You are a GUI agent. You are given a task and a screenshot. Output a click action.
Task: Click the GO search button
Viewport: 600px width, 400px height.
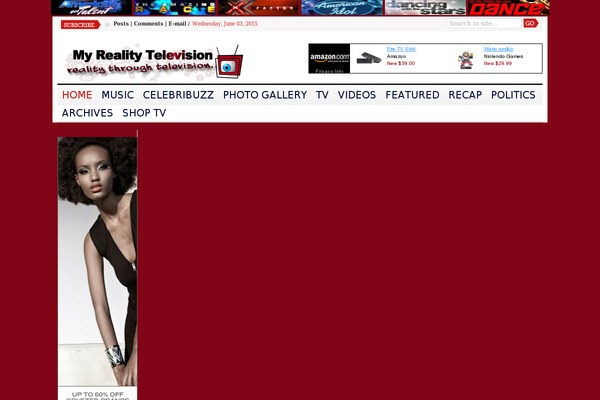click(531, 23)
